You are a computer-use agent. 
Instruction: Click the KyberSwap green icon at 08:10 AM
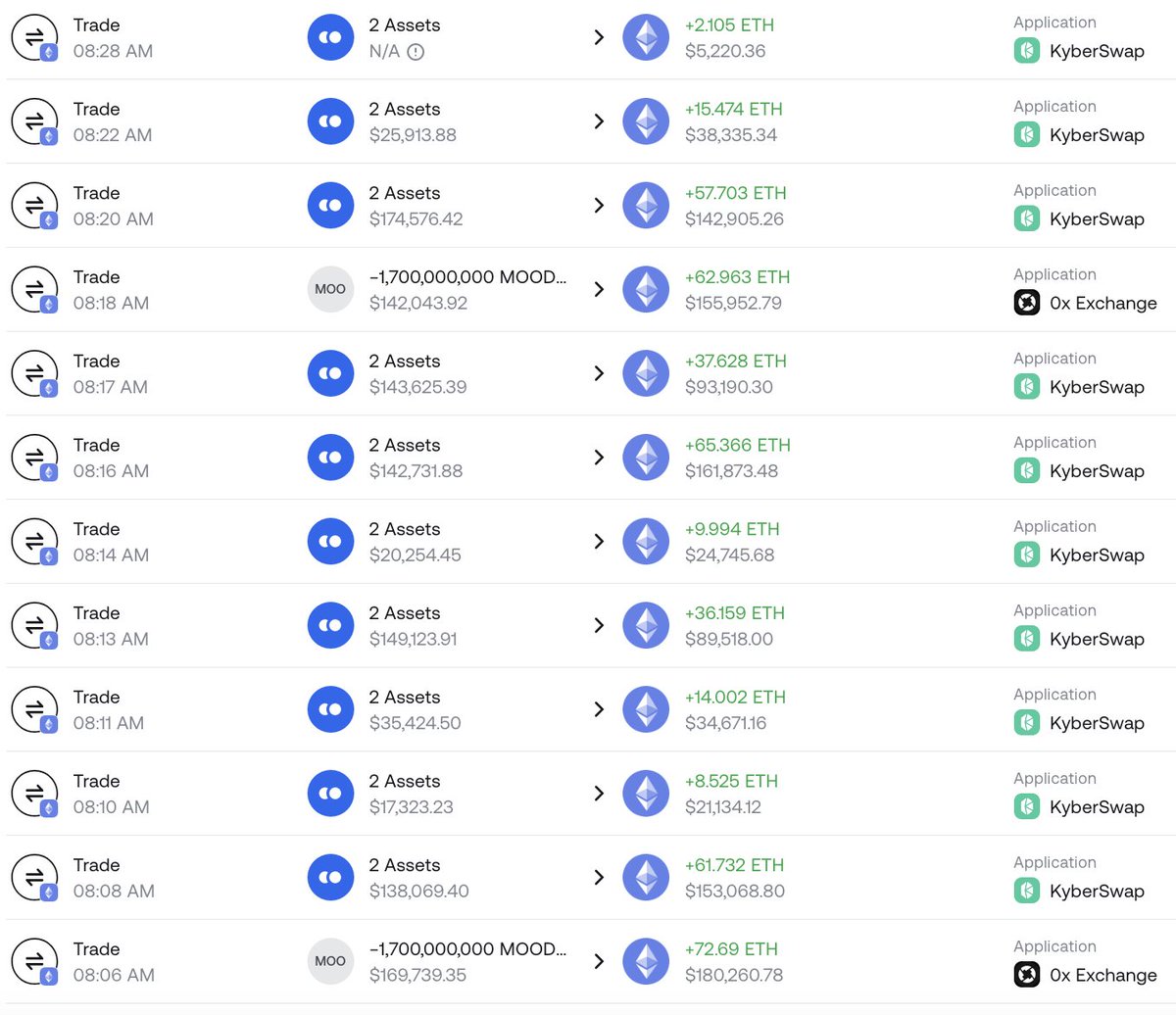click(1026, 807)
